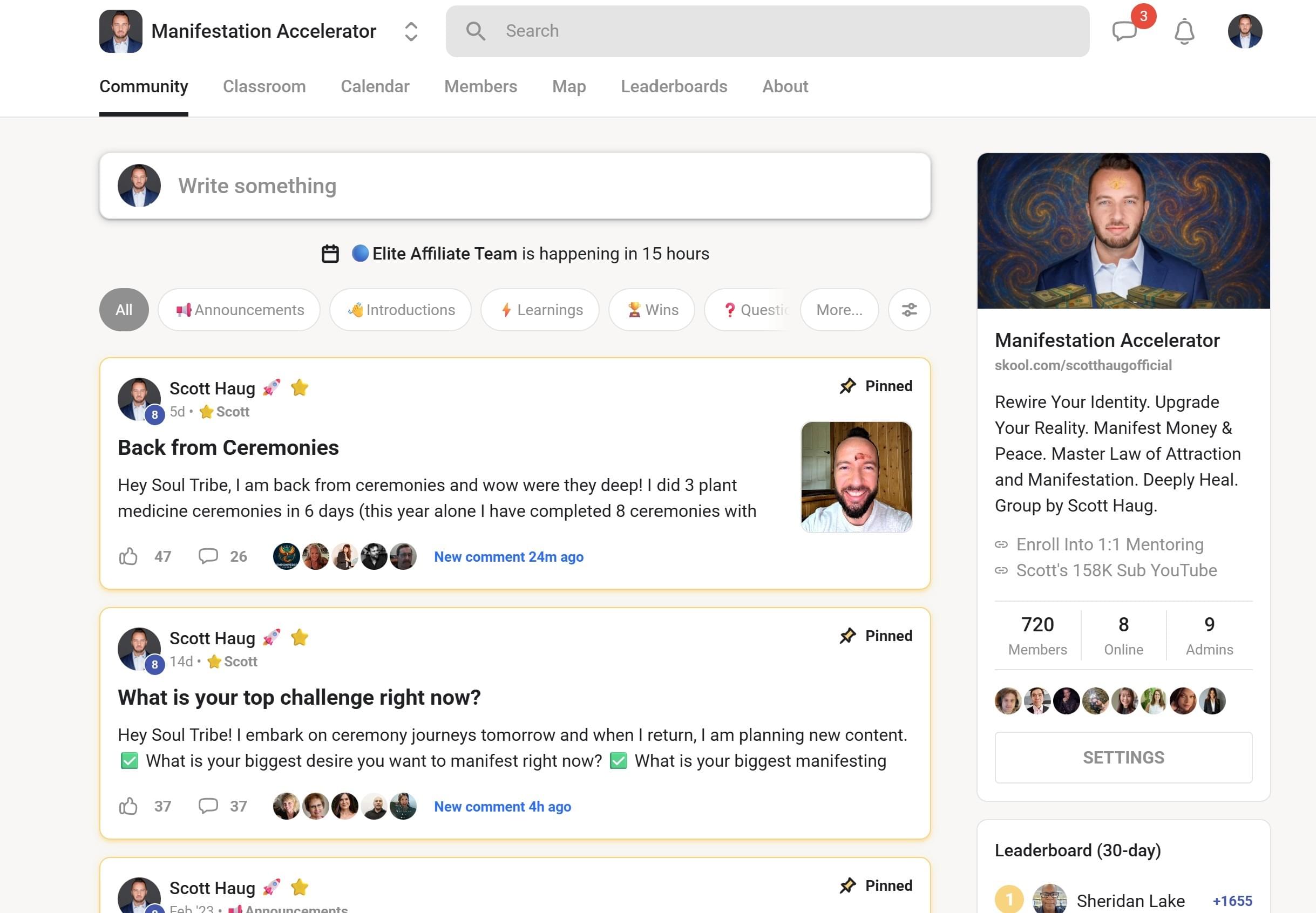This screenshot has height=913, width=1316.
Task: Open the Calendar tab
Action: click(x=375, y=86)
